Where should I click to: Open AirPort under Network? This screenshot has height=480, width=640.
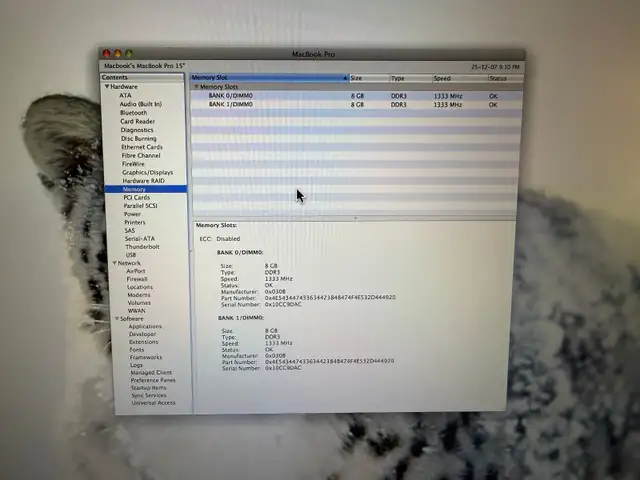(136, 271)
